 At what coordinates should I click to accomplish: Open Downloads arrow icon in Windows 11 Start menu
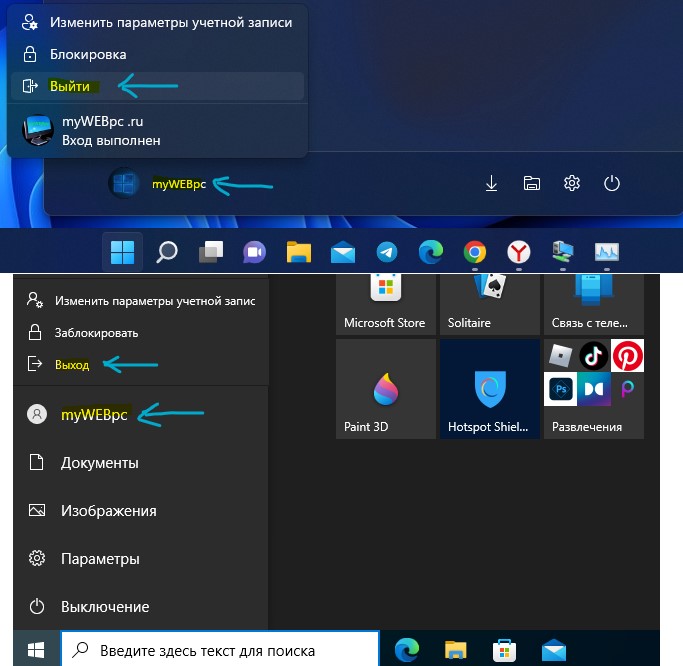point(491,183)
